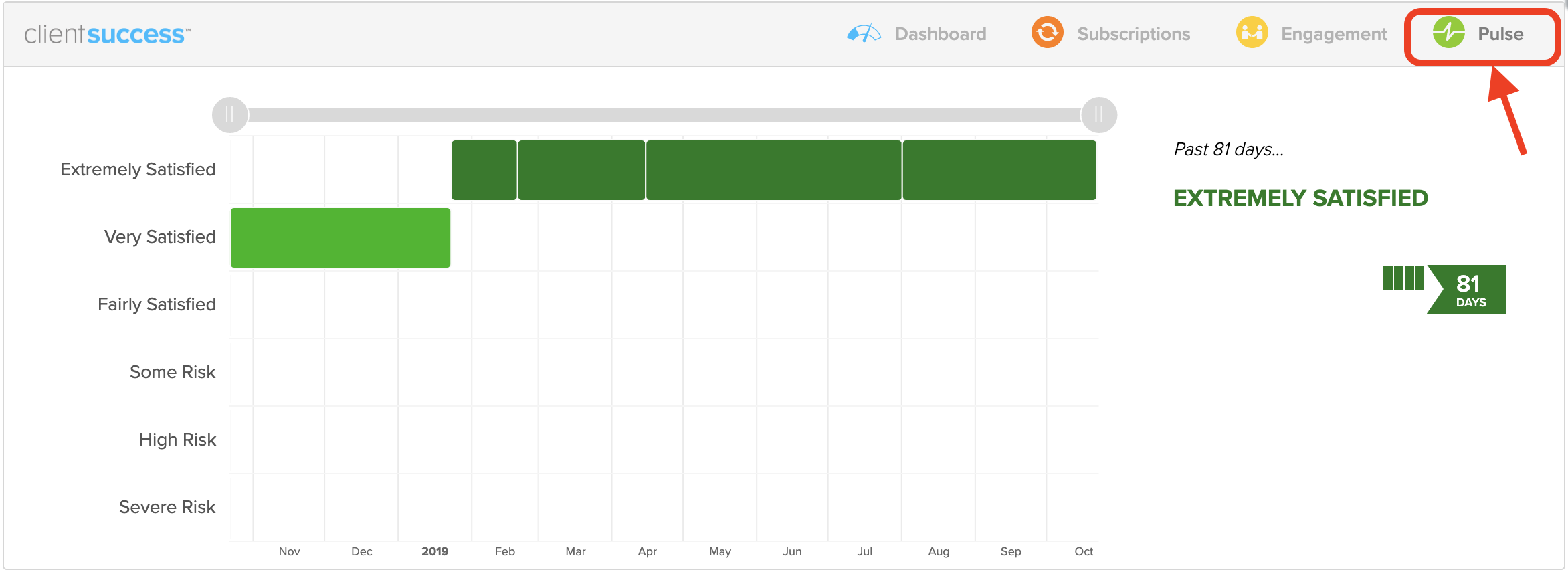Click the ClientSuccess logo

(x=107, y=34)
